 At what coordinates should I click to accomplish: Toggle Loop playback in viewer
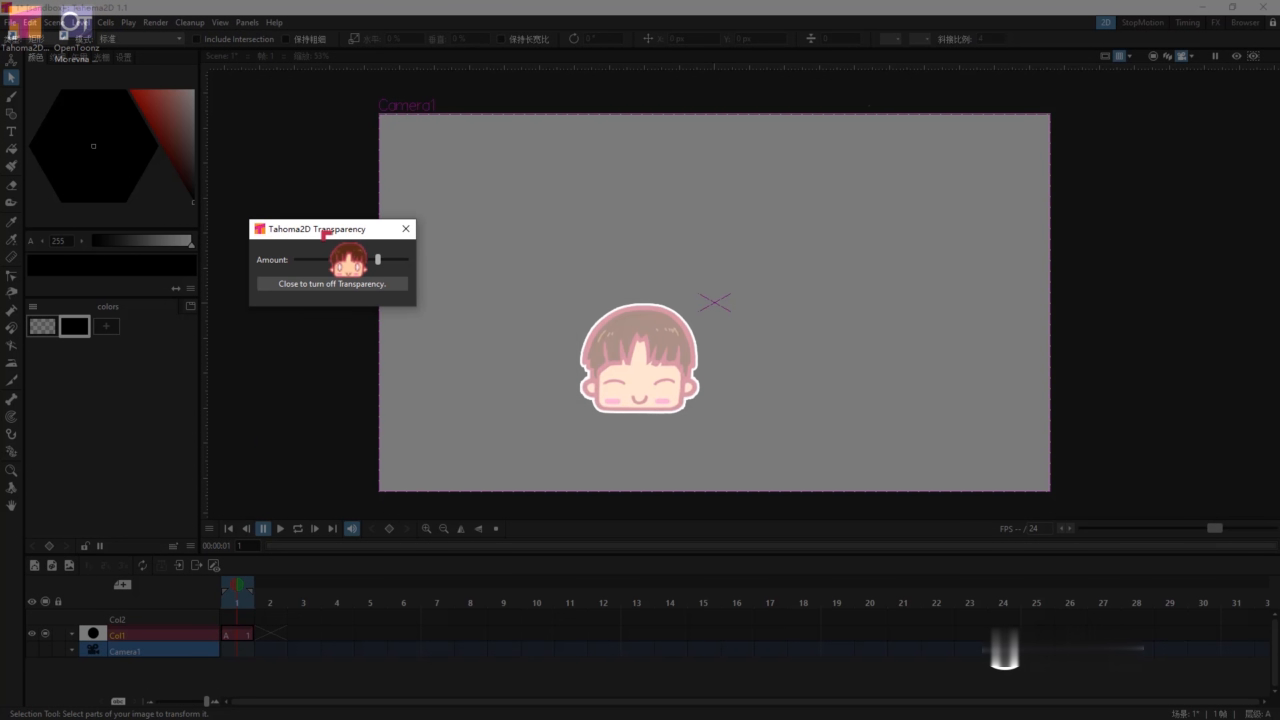(x=297, y=529)
